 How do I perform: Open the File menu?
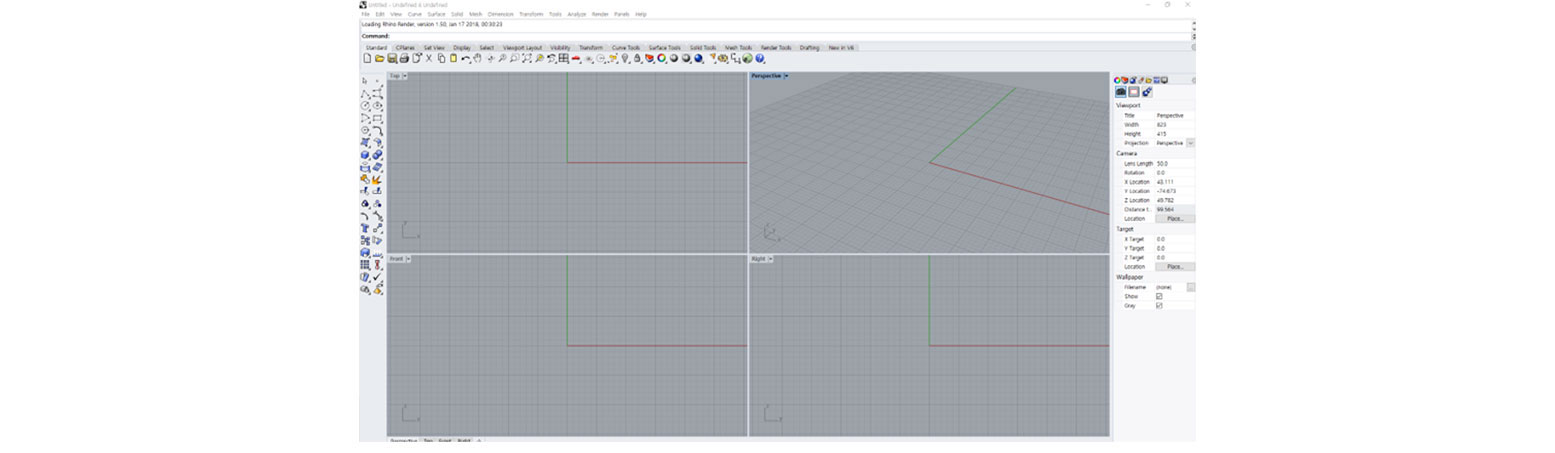(x=365, y=14)
